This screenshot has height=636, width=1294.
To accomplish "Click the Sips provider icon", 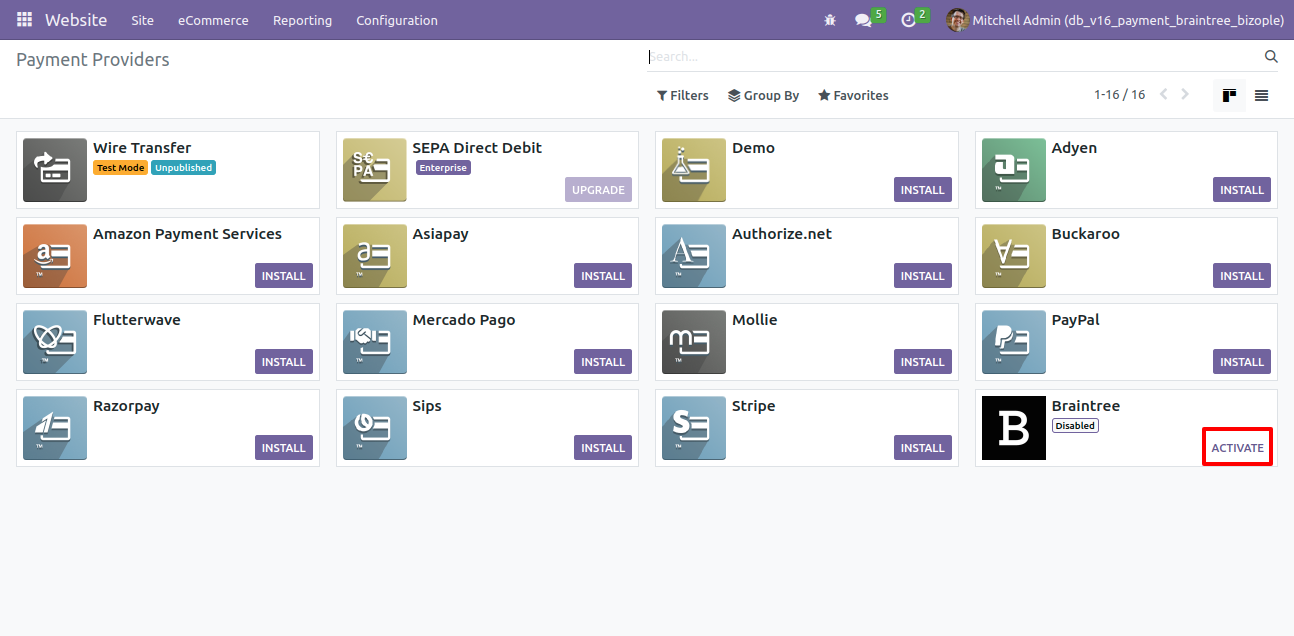I will point(374,428).
